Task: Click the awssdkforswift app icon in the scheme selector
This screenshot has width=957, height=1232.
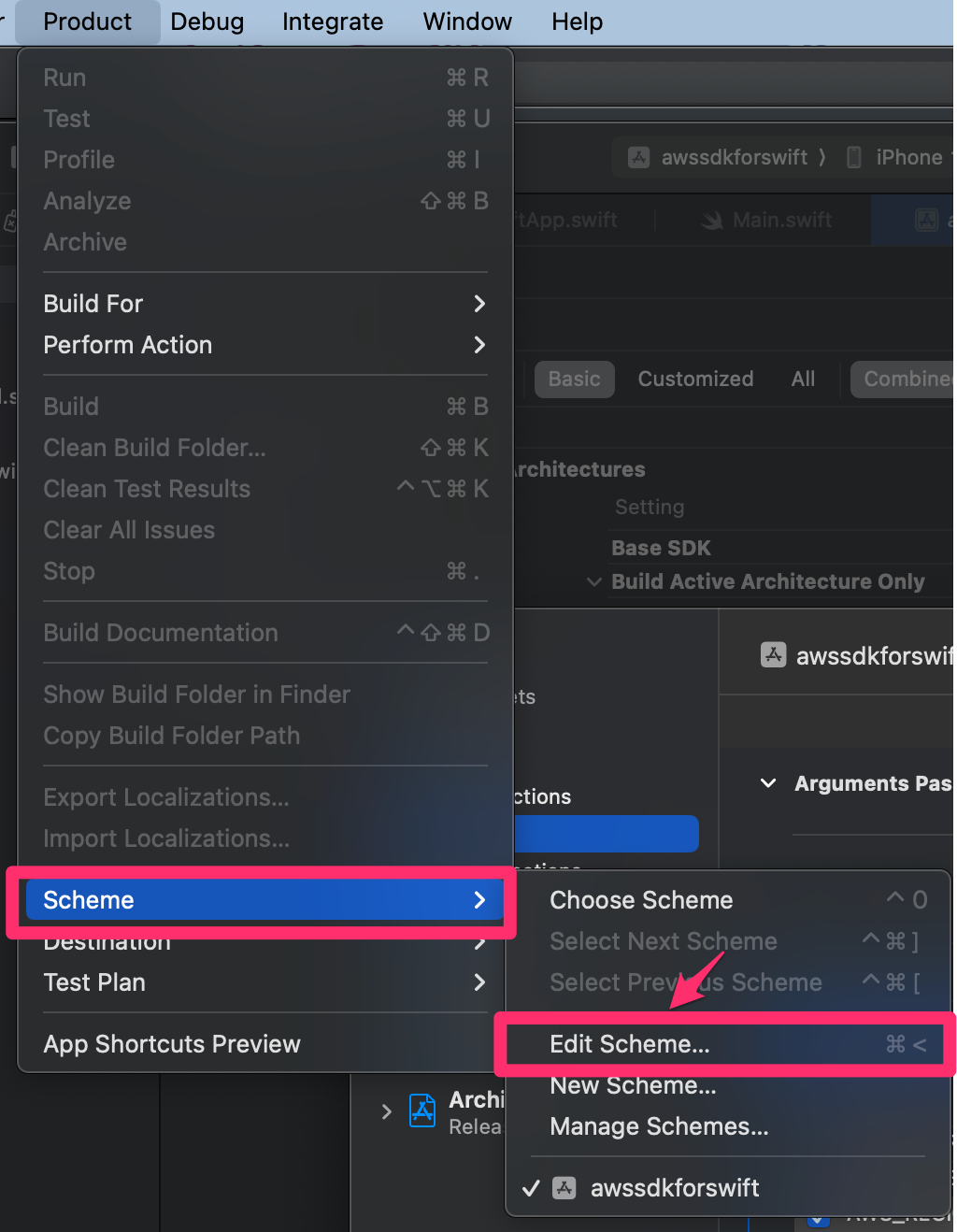Action: click(x=638, y=157)
